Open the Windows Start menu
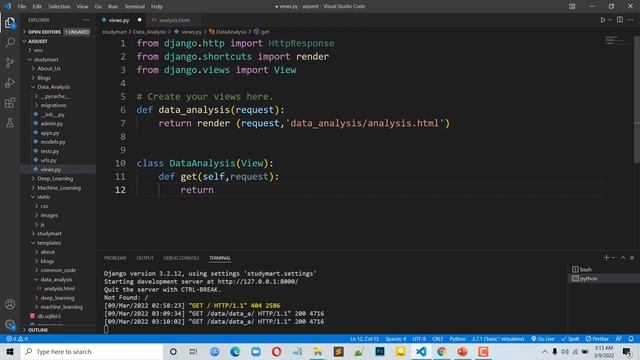The width and height of the screenshot is (640, 360). pyautogui.click(x=10, y=351)
